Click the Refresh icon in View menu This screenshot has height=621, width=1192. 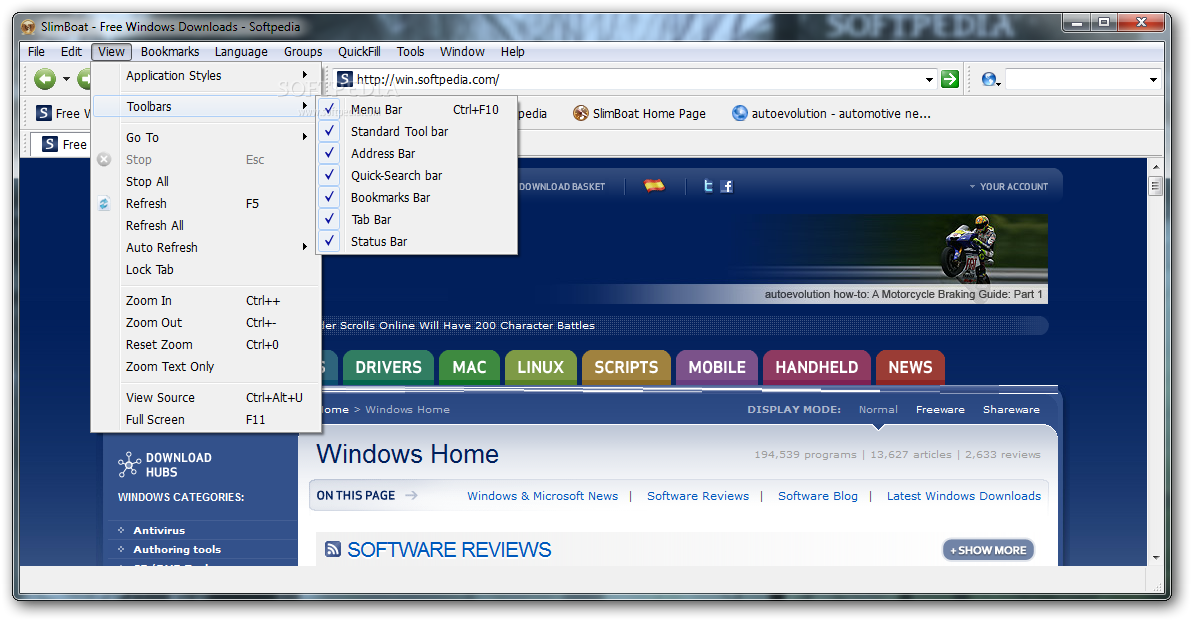pos(104,204)
